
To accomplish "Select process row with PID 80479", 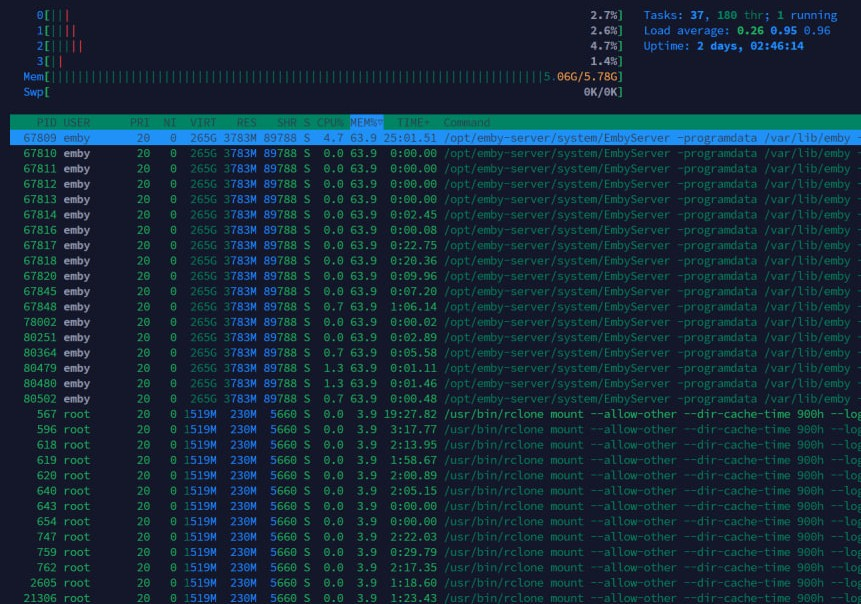I will point(435,368).
